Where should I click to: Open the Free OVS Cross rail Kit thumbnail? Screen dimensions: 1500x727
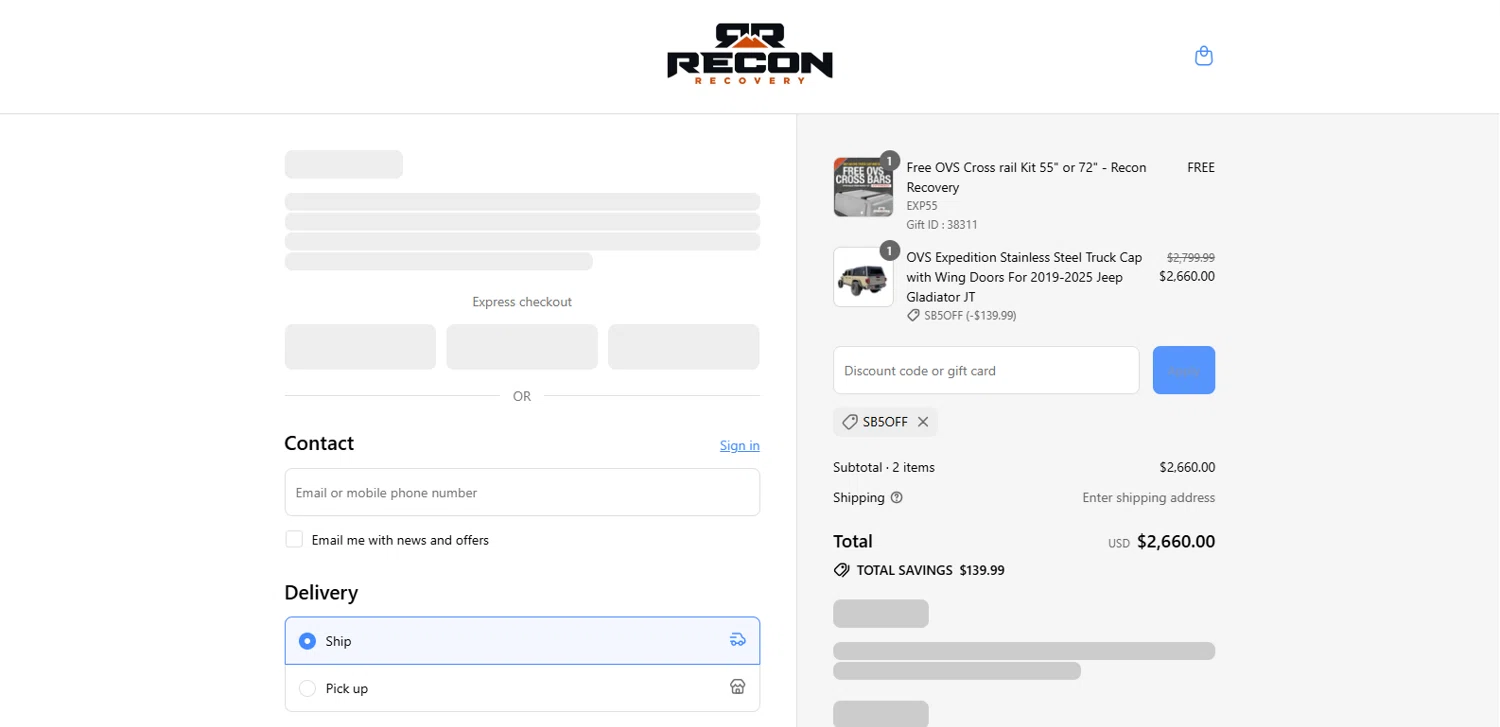tap(863, 187)
